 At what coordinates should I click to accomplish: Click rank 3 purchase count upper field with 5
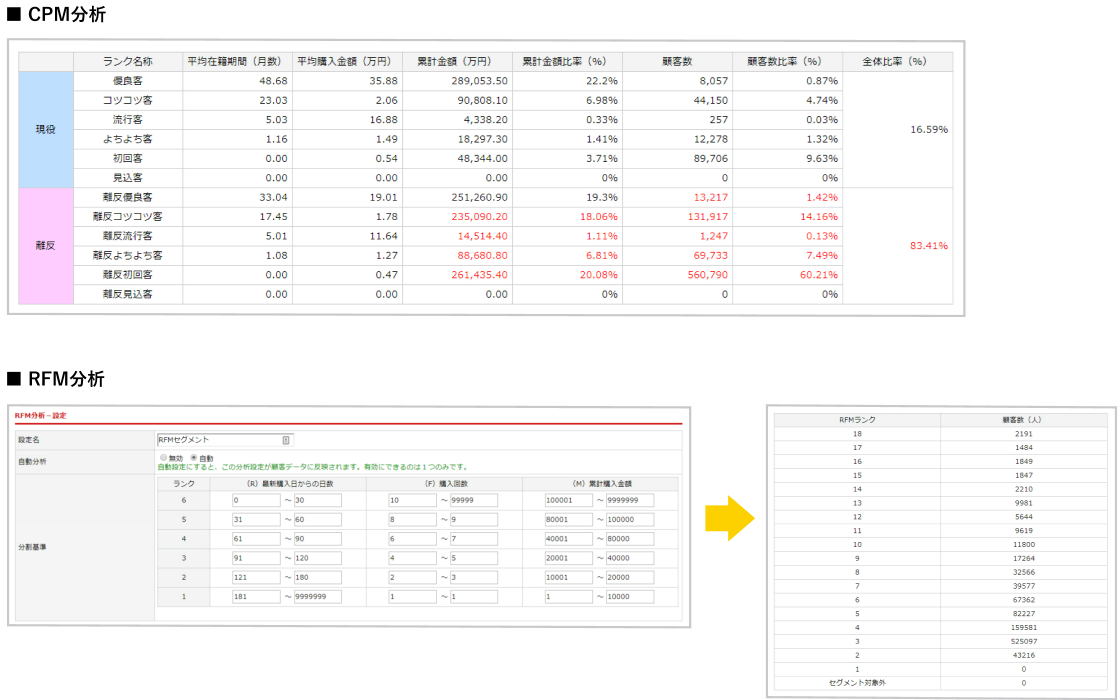point(474,558)
